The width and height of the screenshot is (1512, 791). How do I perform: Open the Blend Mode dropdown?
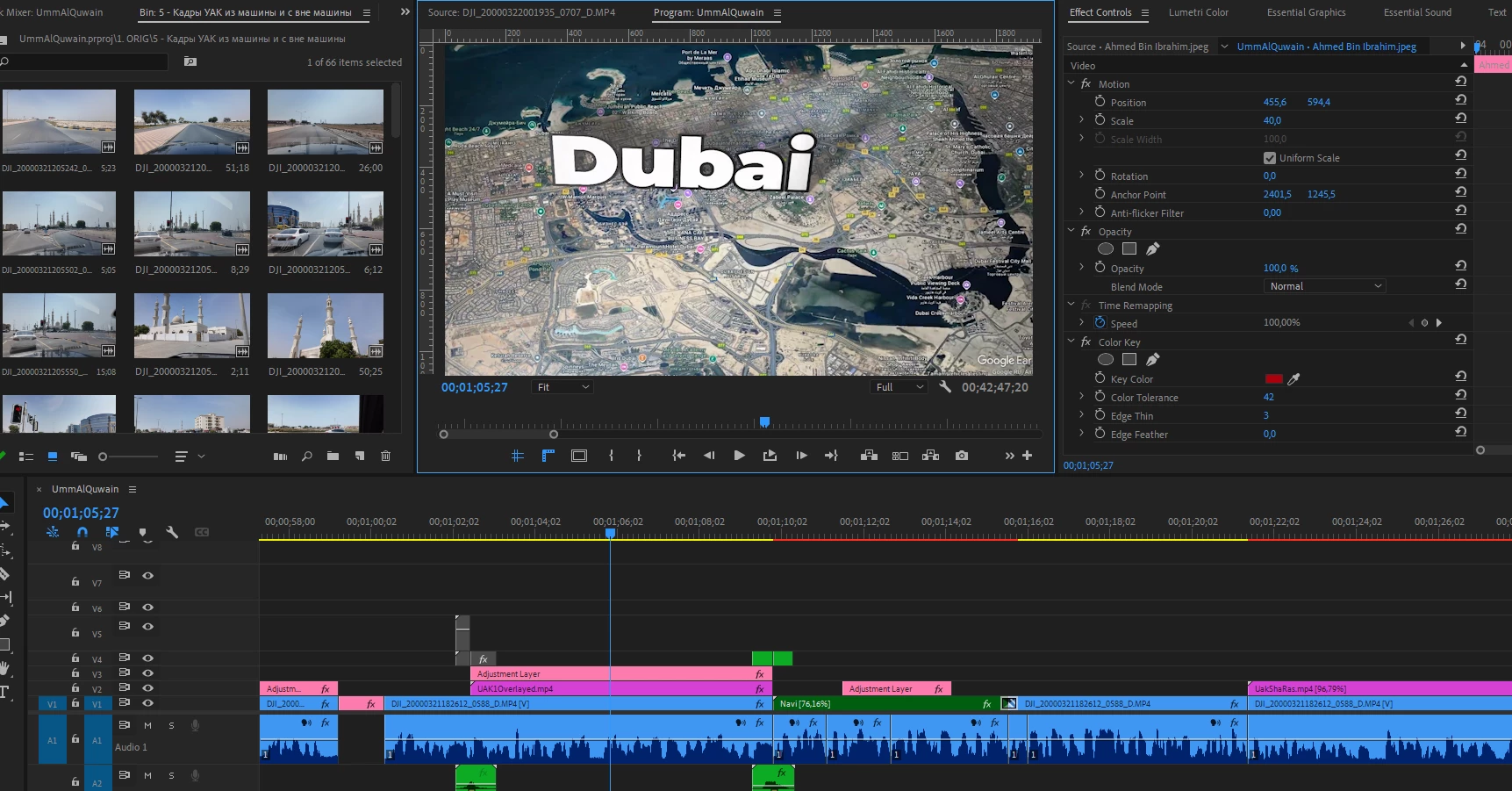tap(1324, 286)
